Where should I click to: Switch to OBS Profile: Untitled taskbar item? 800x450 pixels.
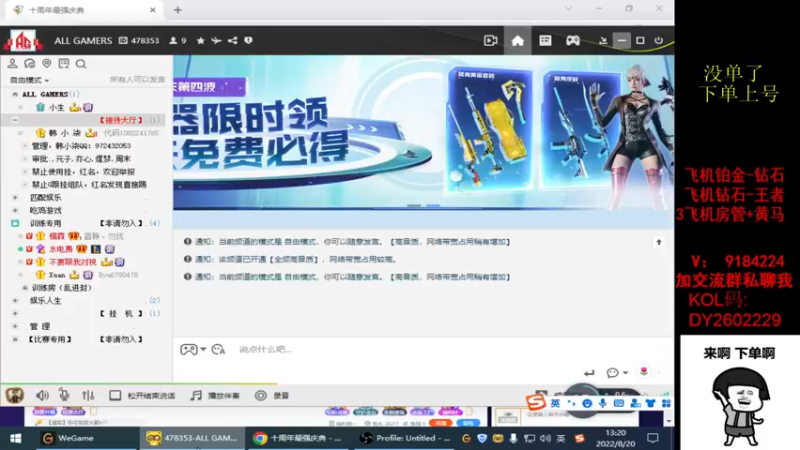[x=405, y=438]
